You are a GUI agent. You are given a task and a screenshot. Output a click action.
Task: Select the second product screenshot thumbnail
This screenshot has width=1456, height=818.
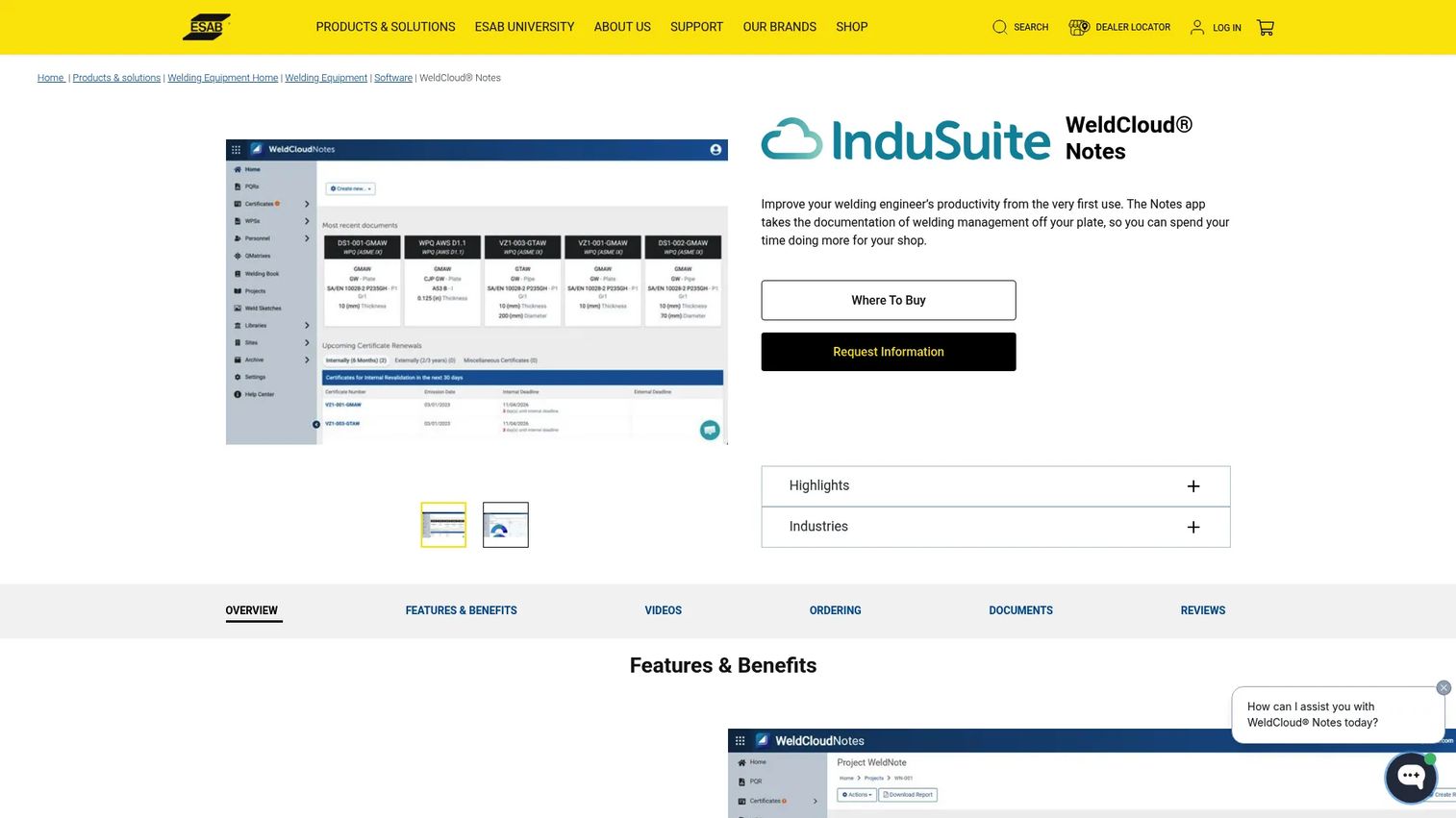[506, 525]
